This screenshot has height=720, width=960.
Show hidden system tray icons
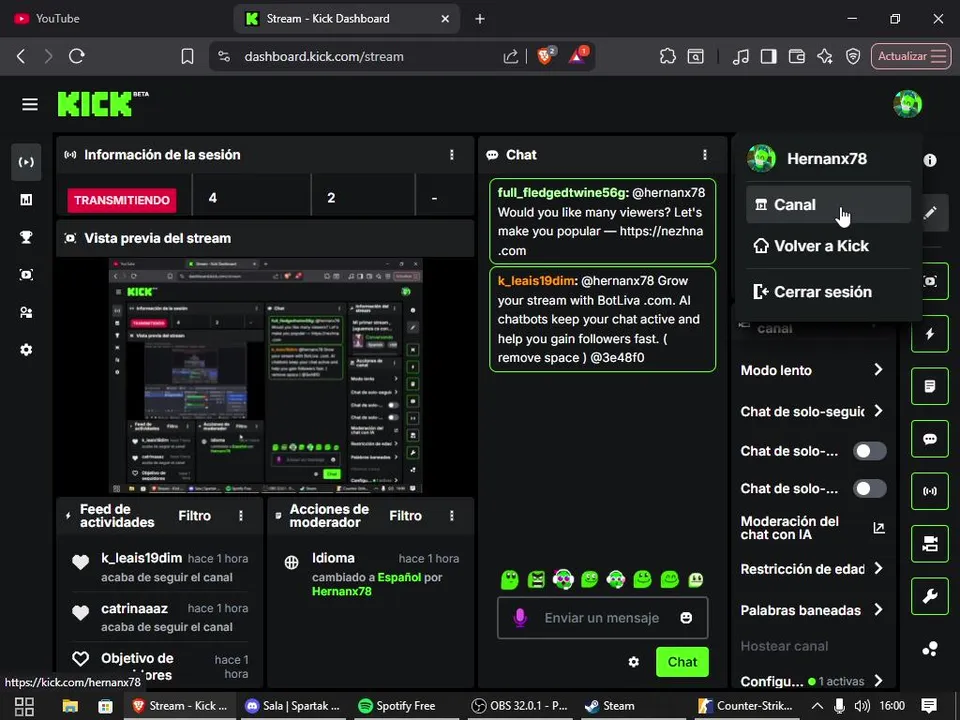coord(817,706)
